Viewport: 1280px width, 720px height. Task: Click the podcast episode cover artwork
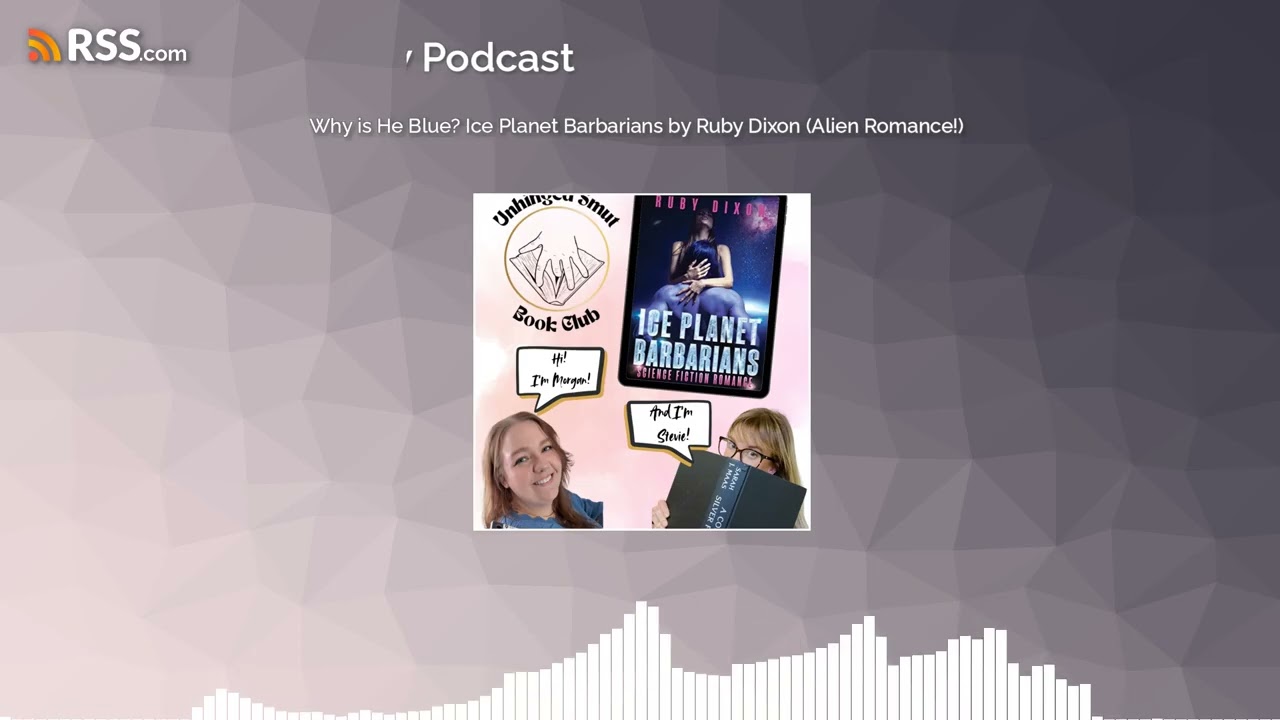[642, 361]
